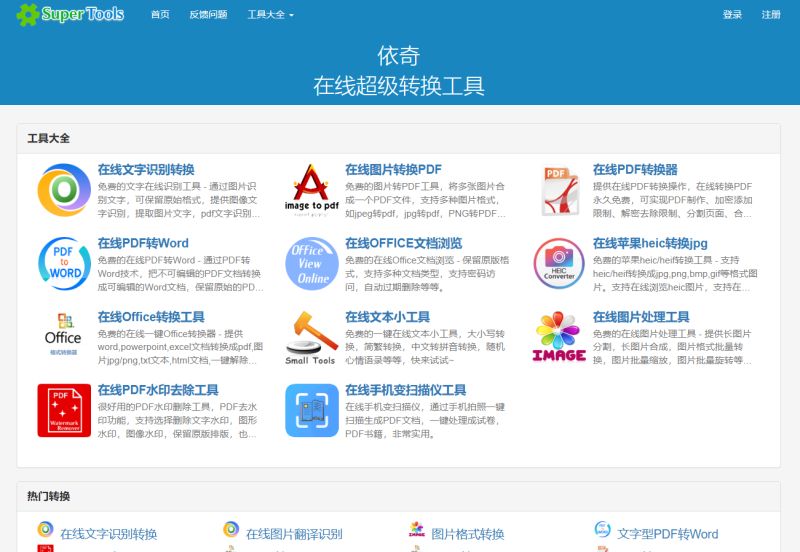This screenshot has height=552, width=800.
Task: Go to 首页 in navigation bar
Action: coord(160,15)
